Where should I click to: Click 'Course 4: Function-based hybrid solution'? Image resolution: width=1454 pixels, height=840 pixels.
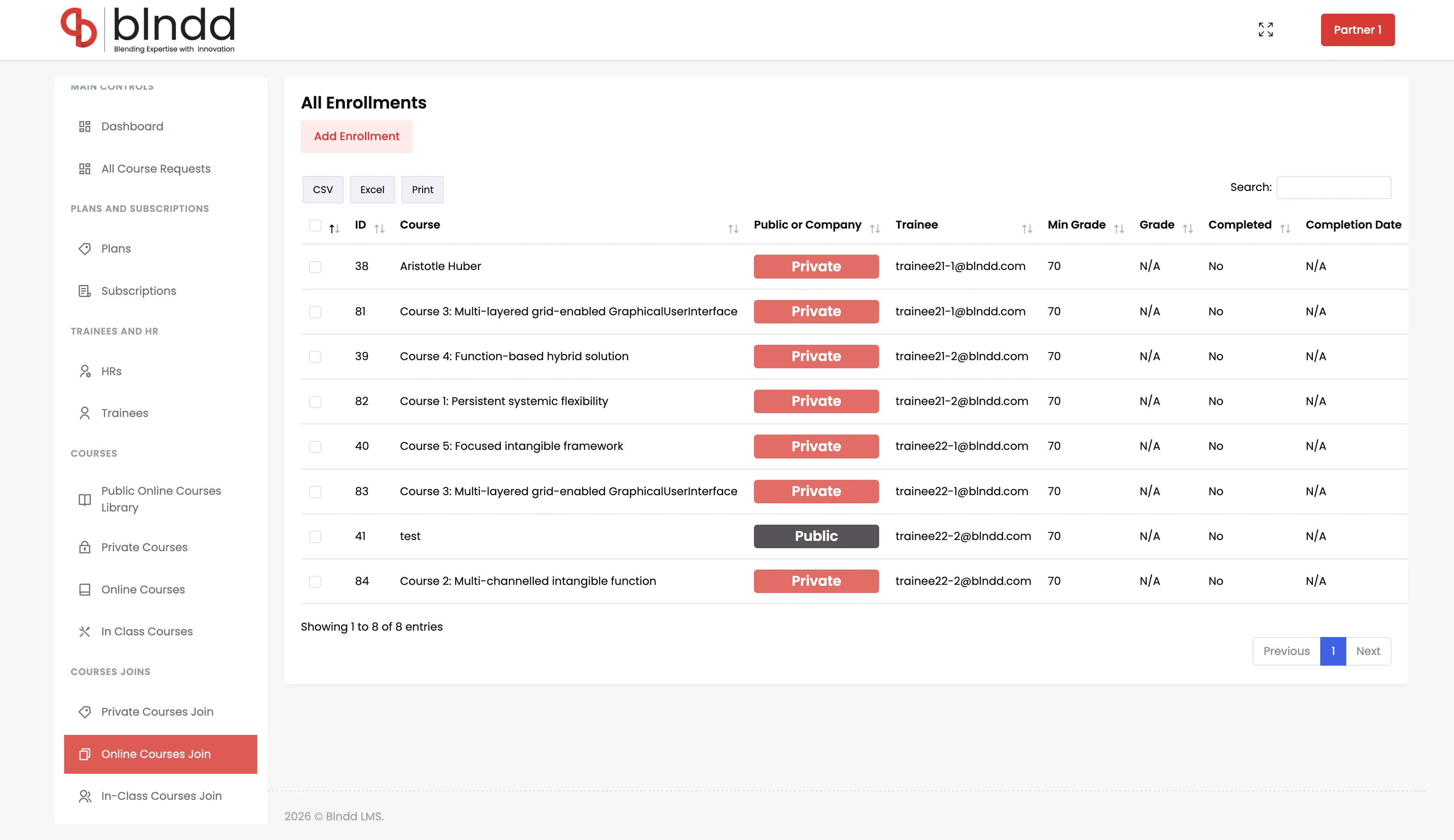tap(514, 356)
